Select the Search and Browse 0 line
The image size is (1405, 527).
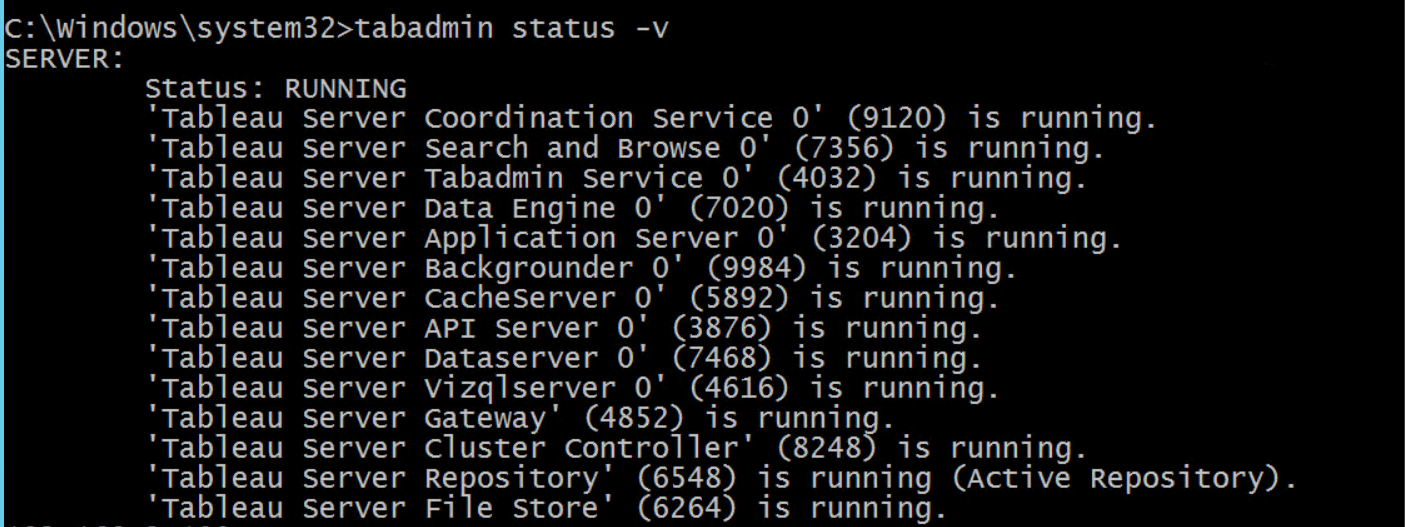(625, 148)
